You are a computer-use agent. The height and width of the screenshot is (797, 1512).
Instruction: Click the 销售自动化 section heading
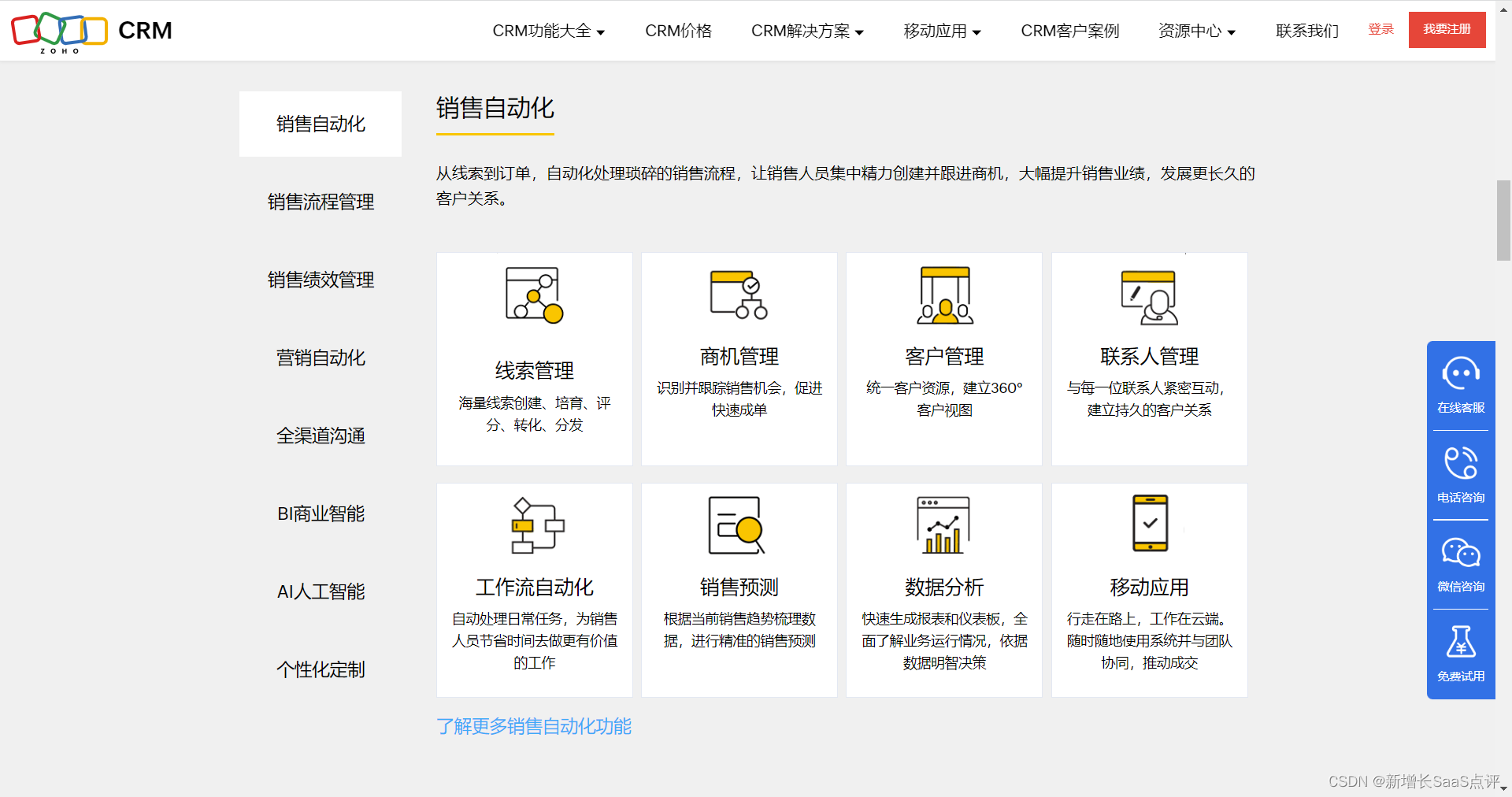pyautogui.click(x=495, y=108)
